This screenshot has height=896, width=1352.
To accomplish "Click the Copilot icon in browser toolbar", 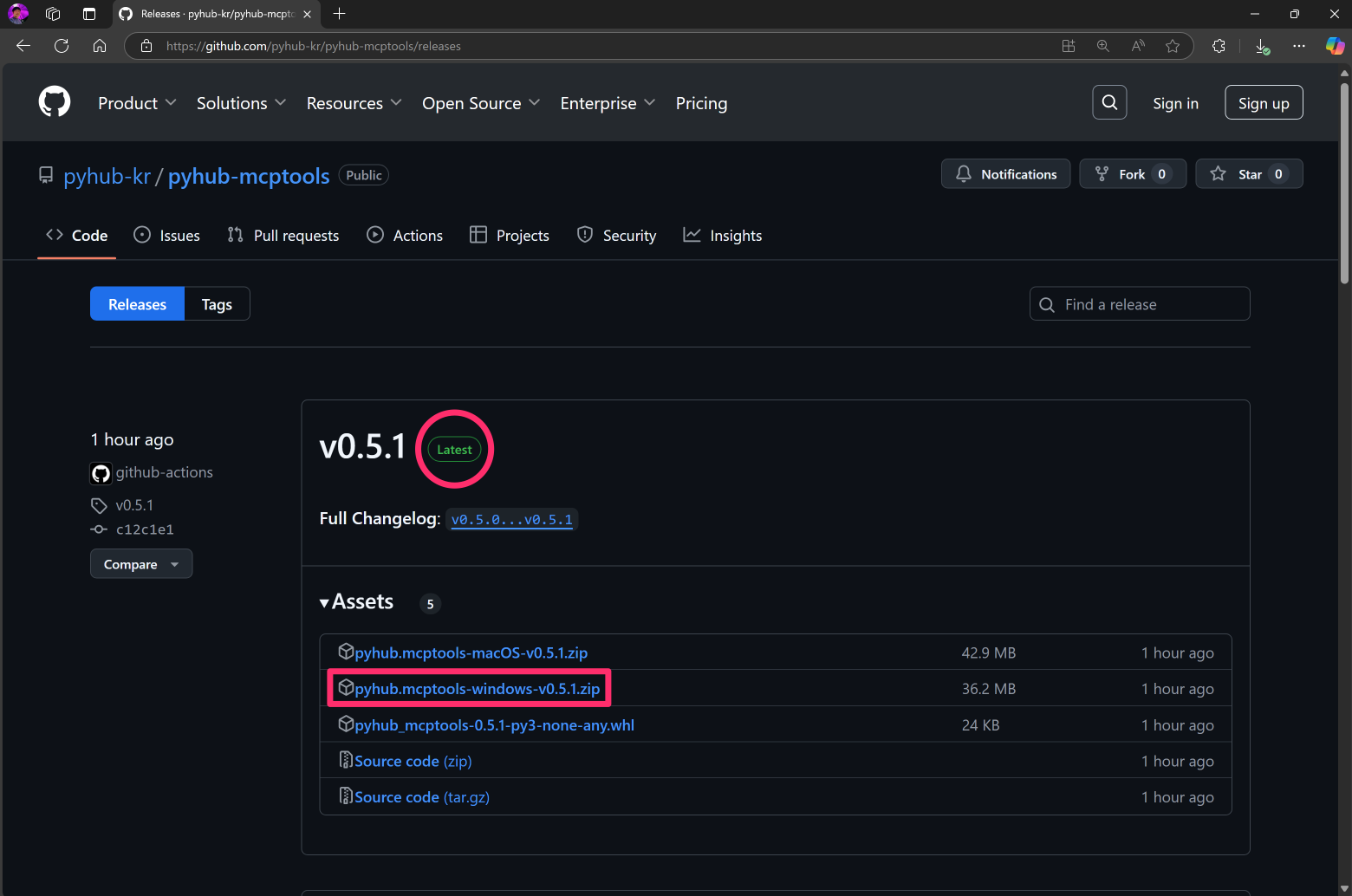I will pyautogui.click(x=1335, y=46).
